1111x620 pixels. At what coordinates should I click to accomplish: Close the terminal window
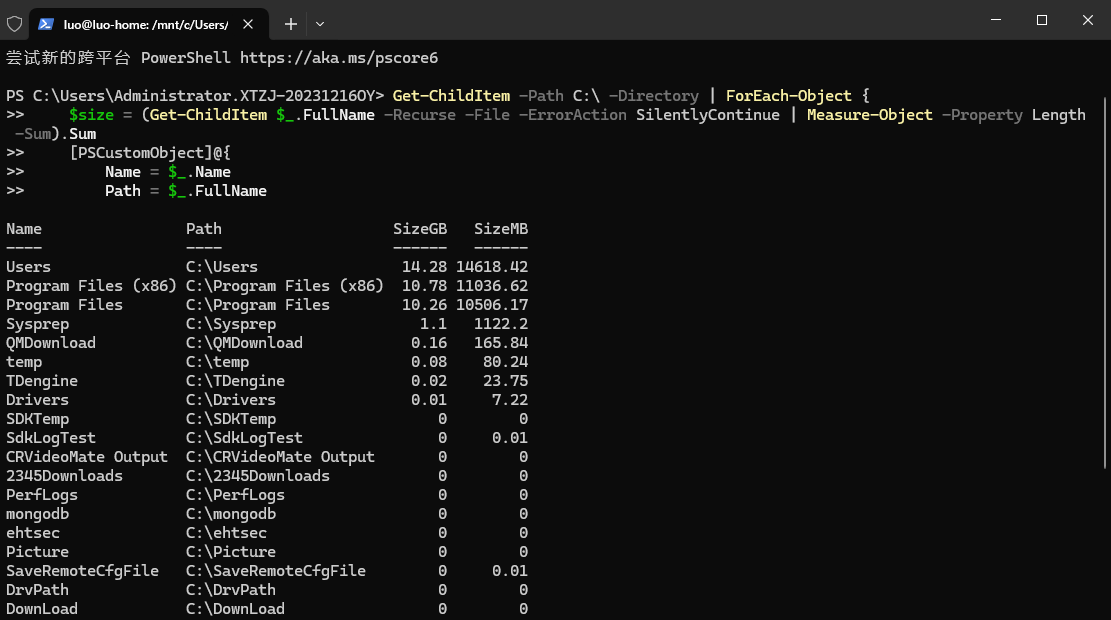click(1088, 20)
